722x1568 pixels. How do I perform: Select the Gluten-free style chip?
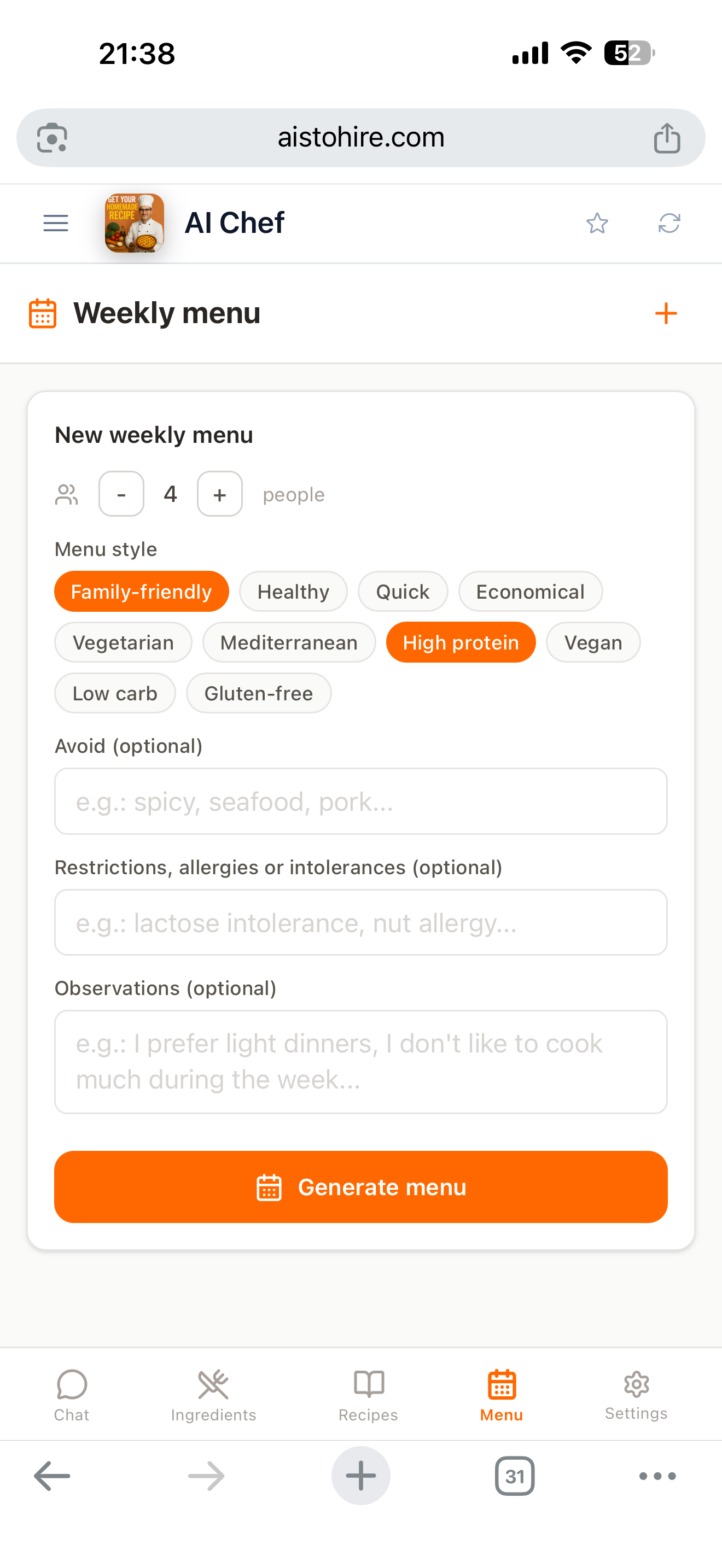[259, 693]
